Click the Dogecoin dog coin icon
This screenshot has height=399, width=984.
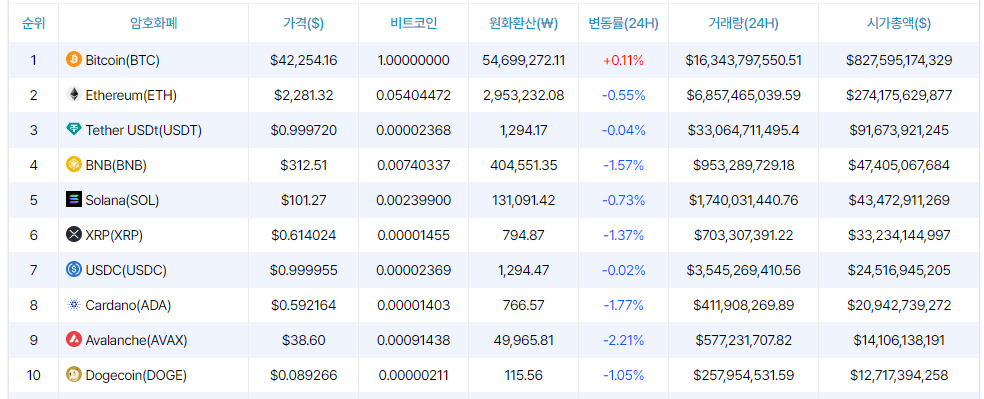tap(74, 375)
